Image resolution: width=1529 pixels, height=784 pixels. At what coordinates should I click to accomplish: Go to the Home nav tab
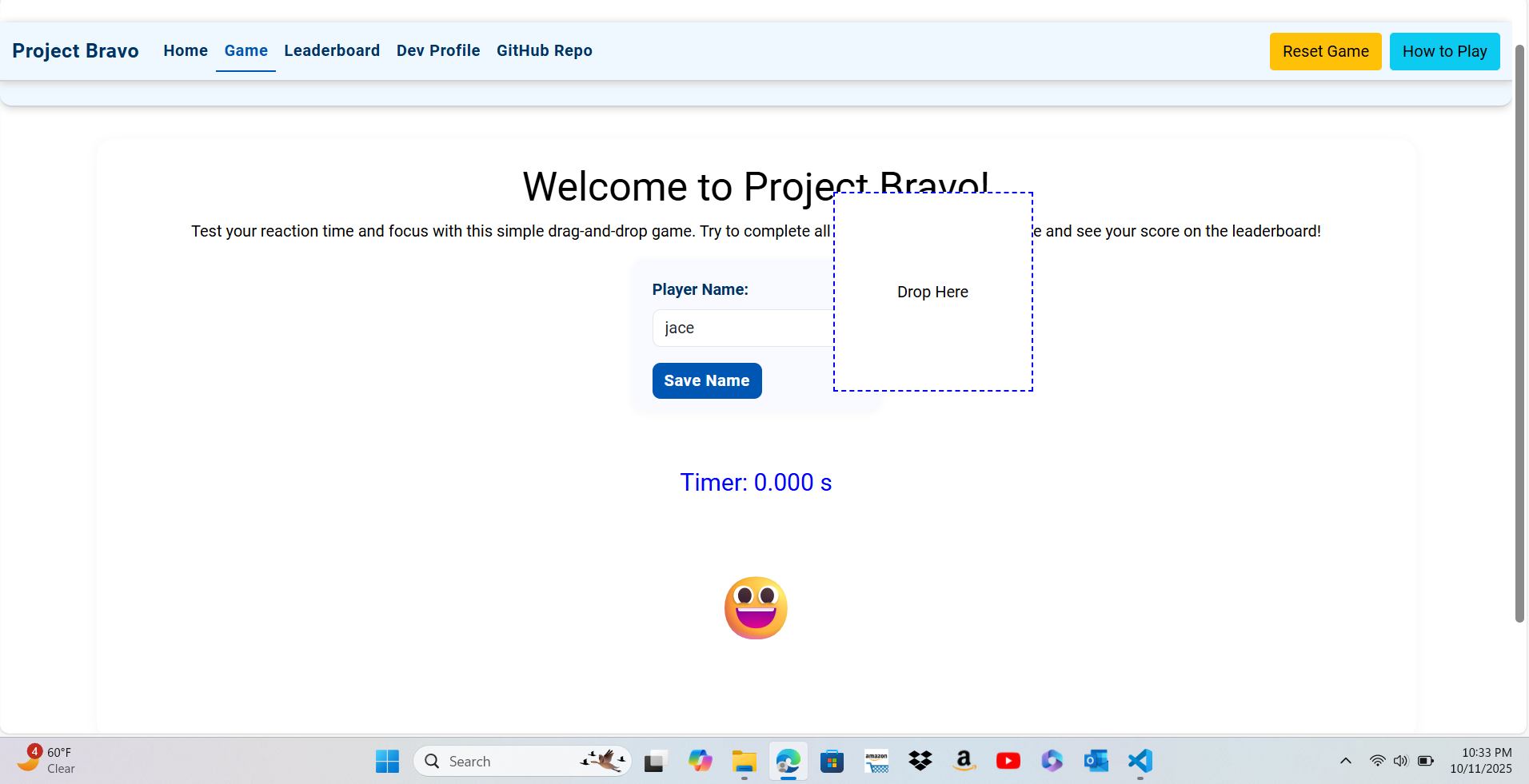[x=186, y=51]
